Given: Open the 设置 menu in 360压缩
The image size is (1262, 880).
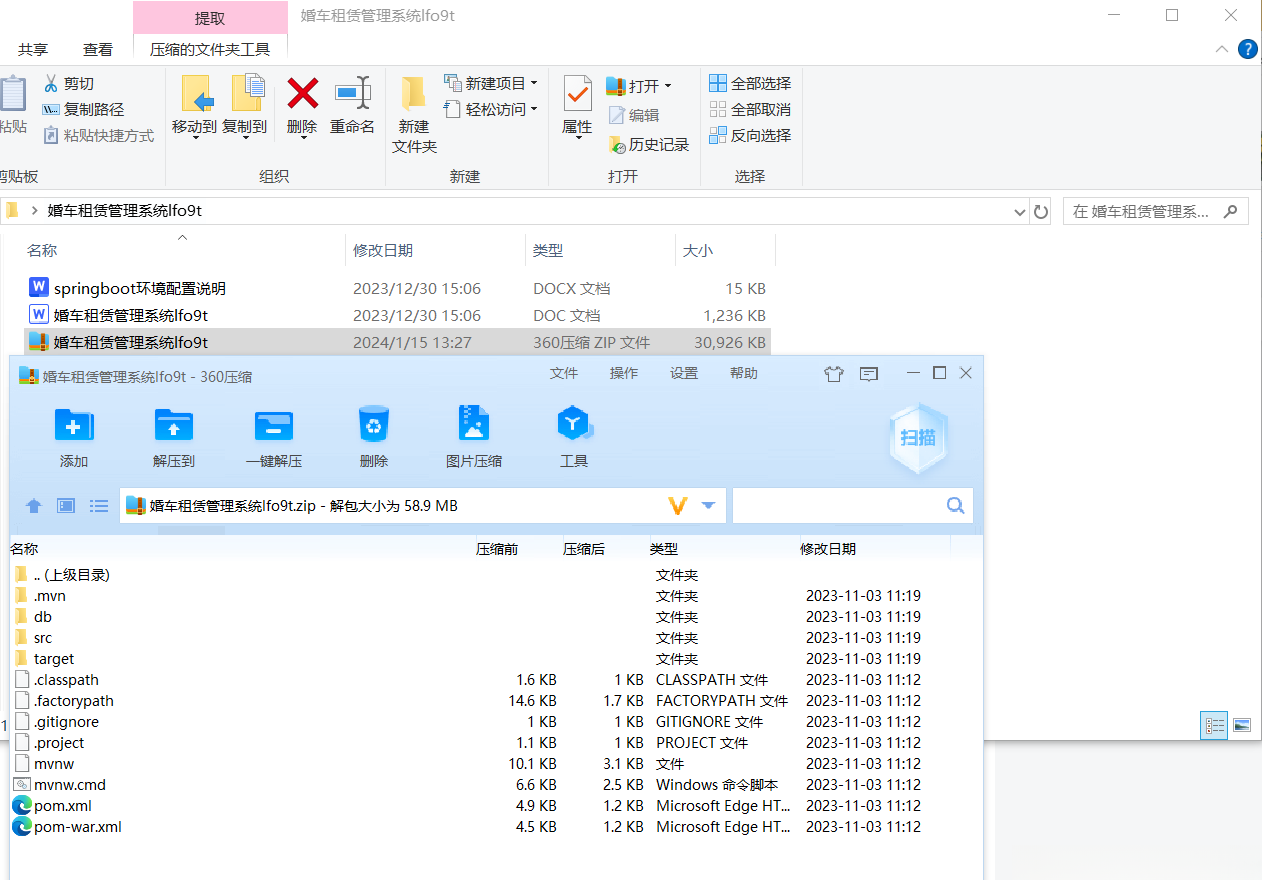Looking at the screenshot, I should point(684,374).
